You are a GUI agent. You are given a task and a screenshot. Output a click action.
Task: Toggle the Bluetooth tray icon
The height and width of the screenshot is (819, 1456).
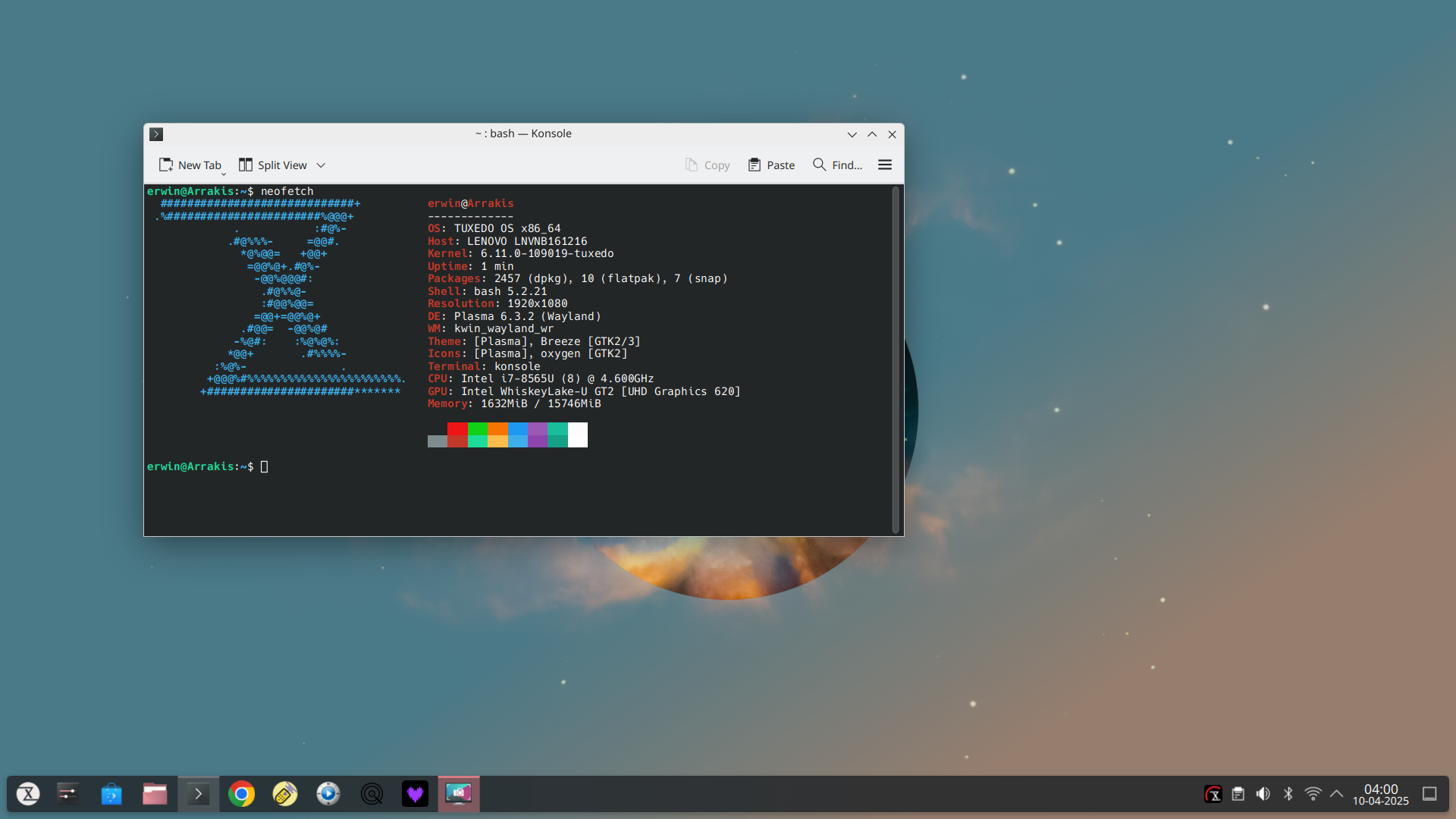1288,794
